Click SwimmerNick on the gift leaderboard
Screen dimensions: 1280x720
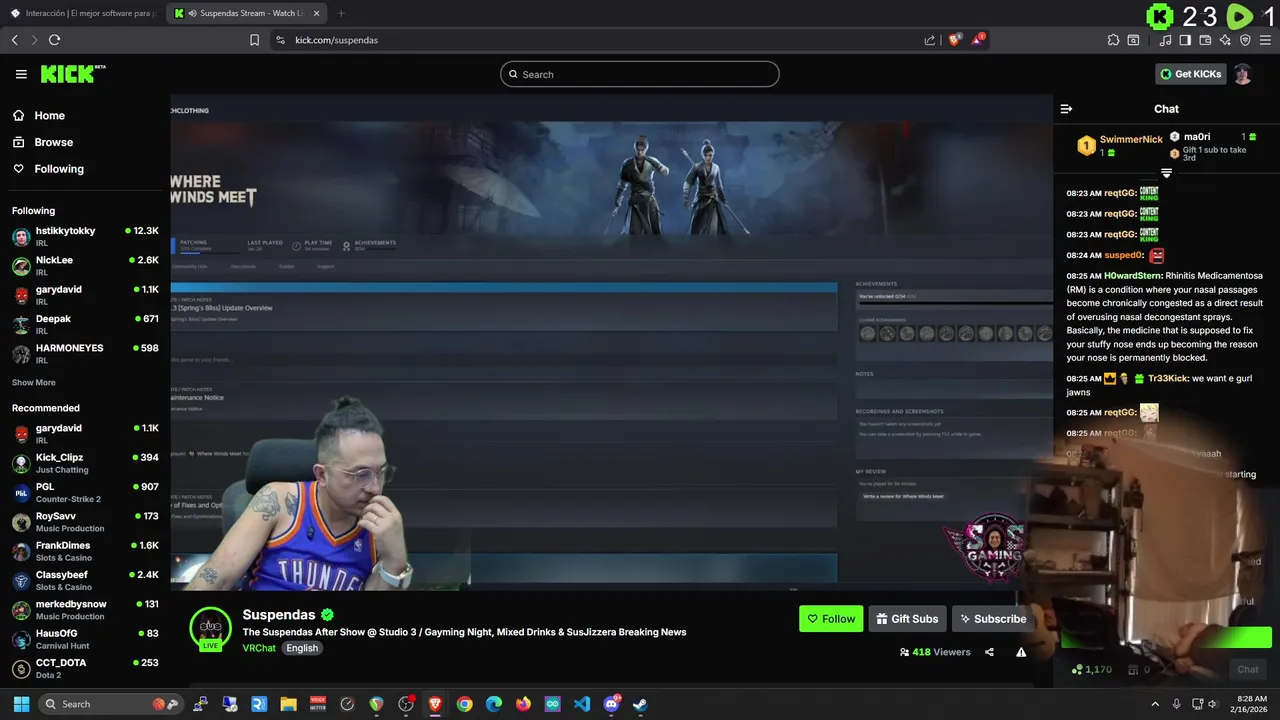1131,140
